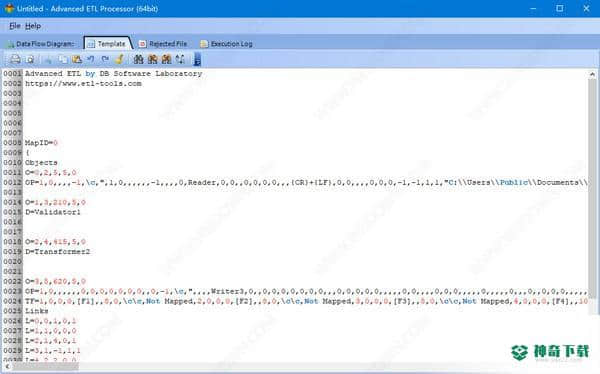
Task: Click the broom Clear icon
Action: click(119, 59)
